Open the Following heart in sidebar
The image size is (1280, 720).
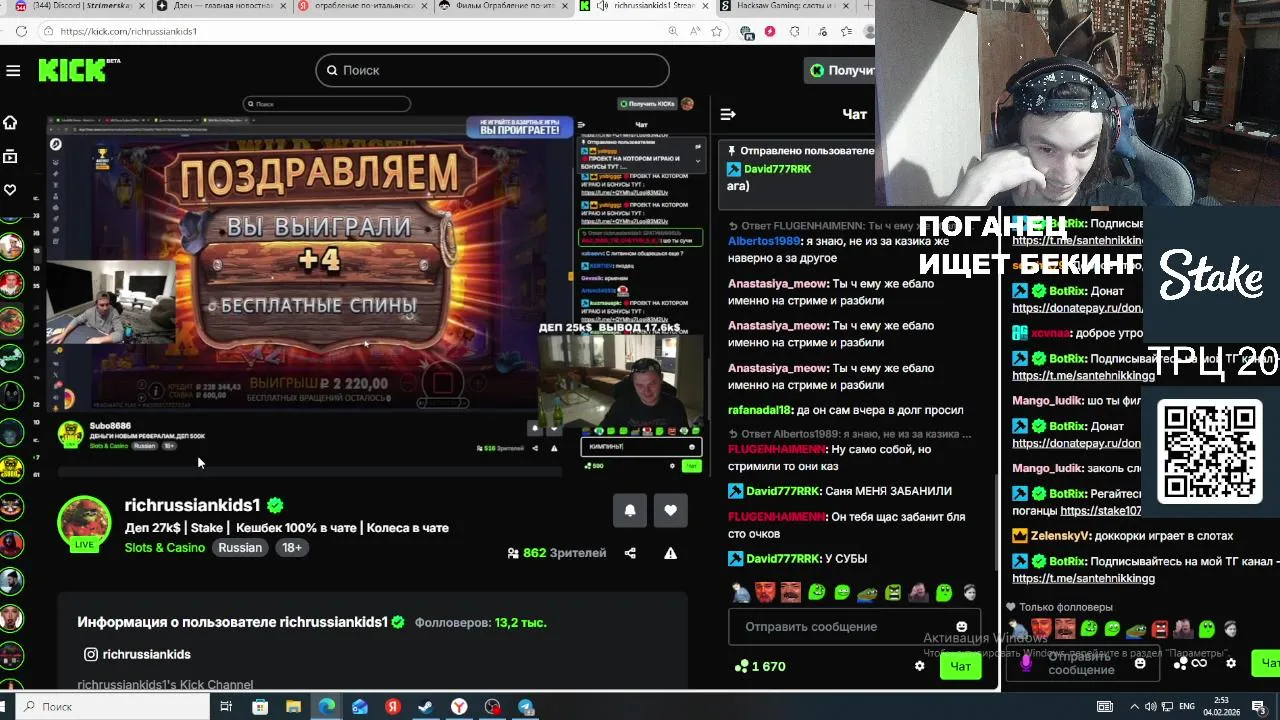click(10, 189)
